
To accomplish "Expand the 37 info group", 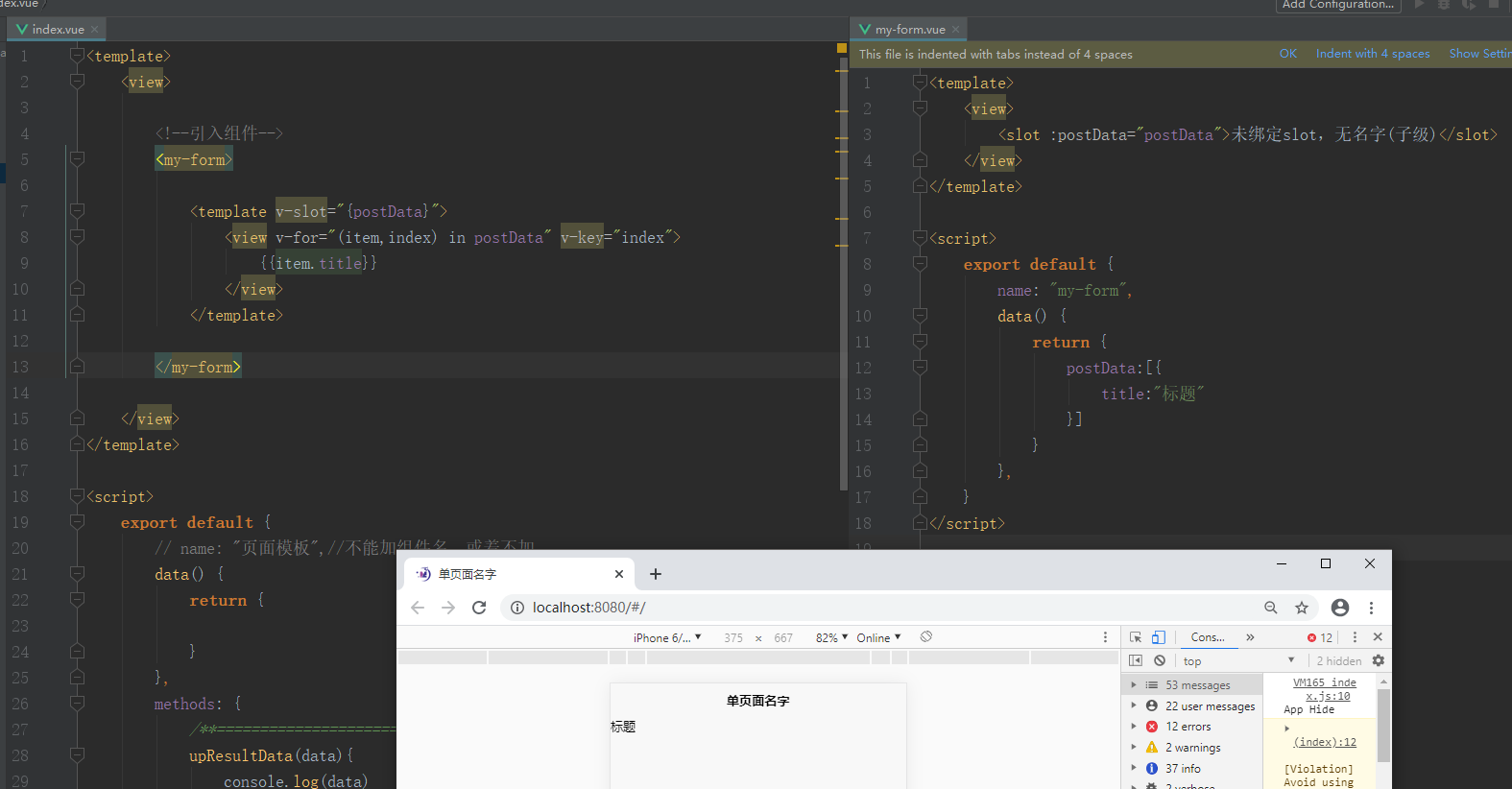I will [1134, 768].
